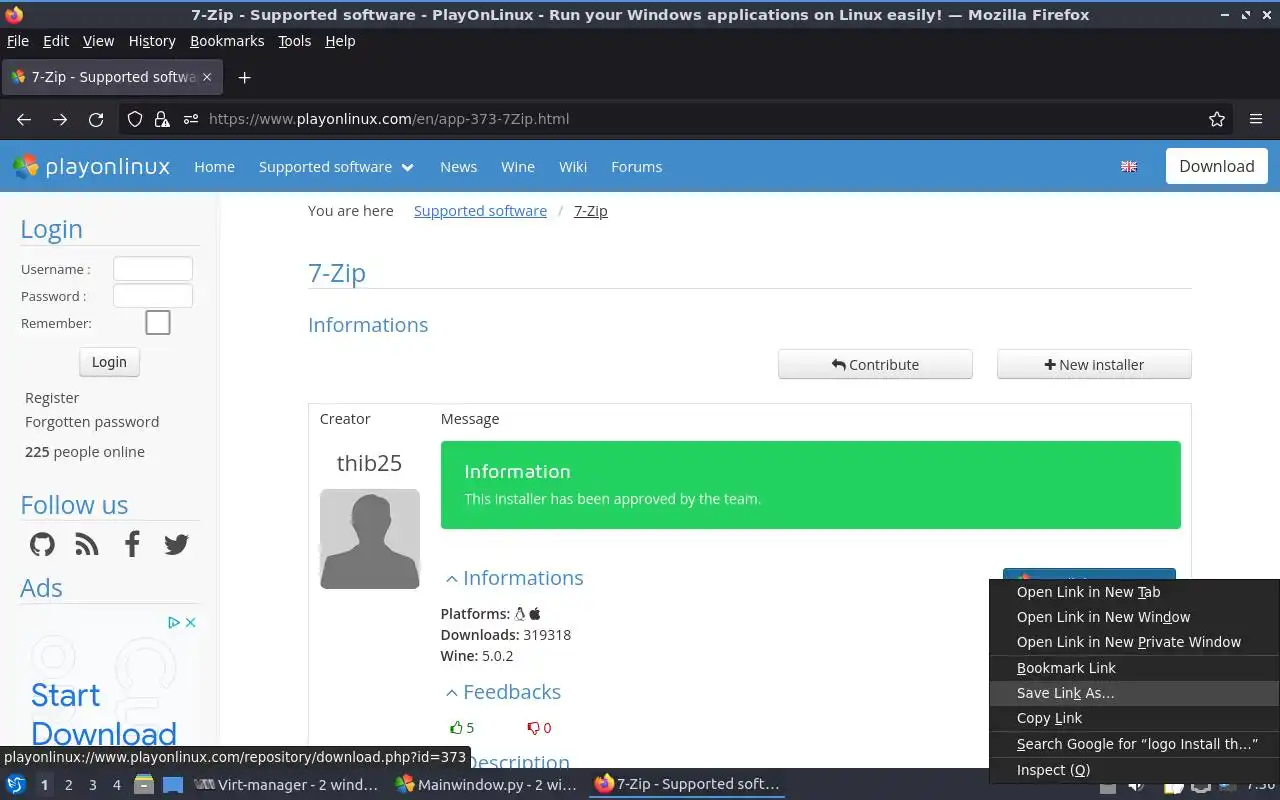Click the Login button
The height and width of the screenshot is (800, 1280).
(x=109, y=362)
